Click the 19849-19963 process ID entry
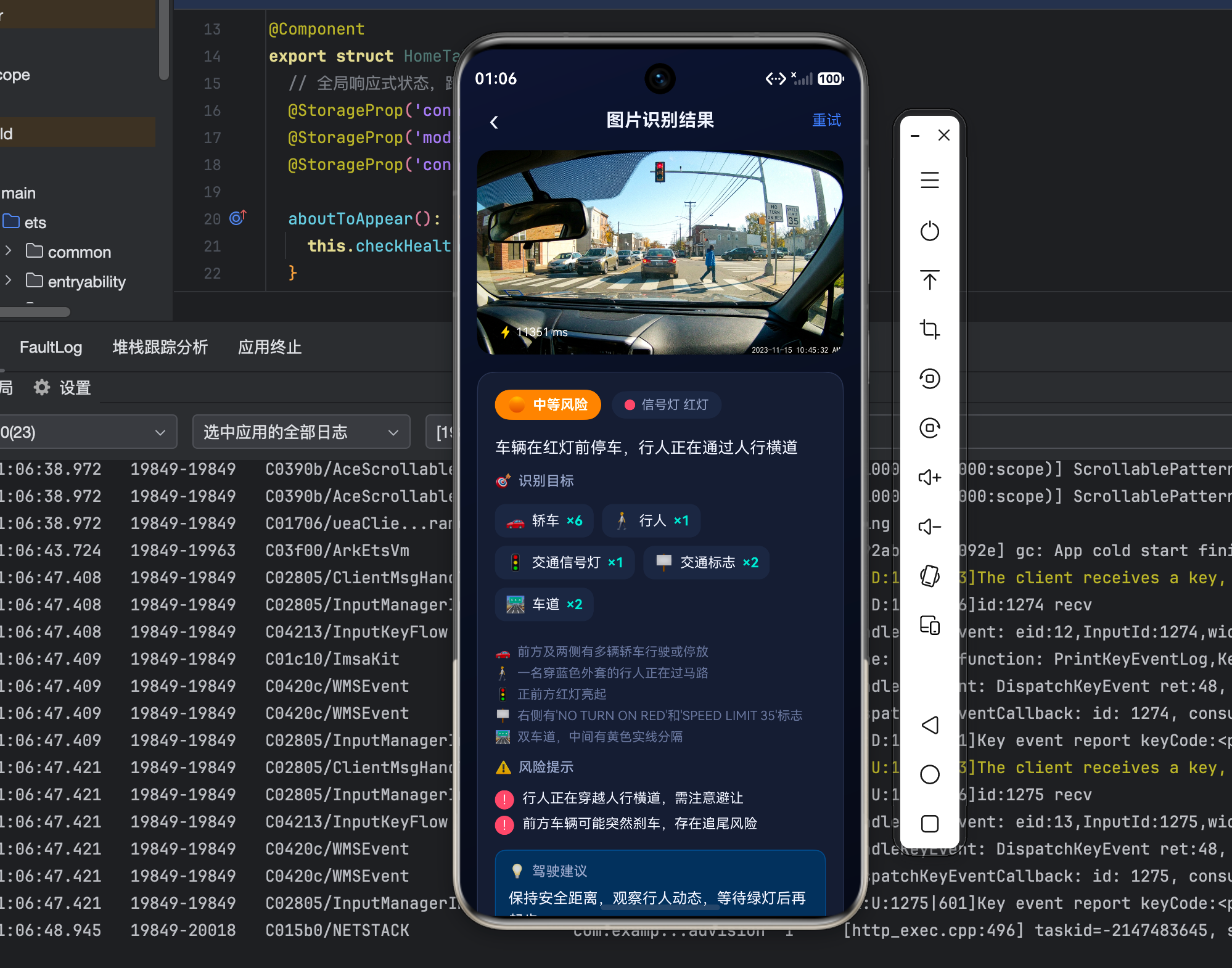This screenshot has height=968, width=1232. pyautogui.click(x=183, y=551)
